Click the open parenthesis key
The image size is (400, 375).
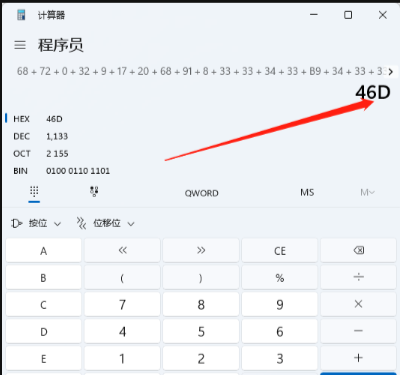coord(122,277)
